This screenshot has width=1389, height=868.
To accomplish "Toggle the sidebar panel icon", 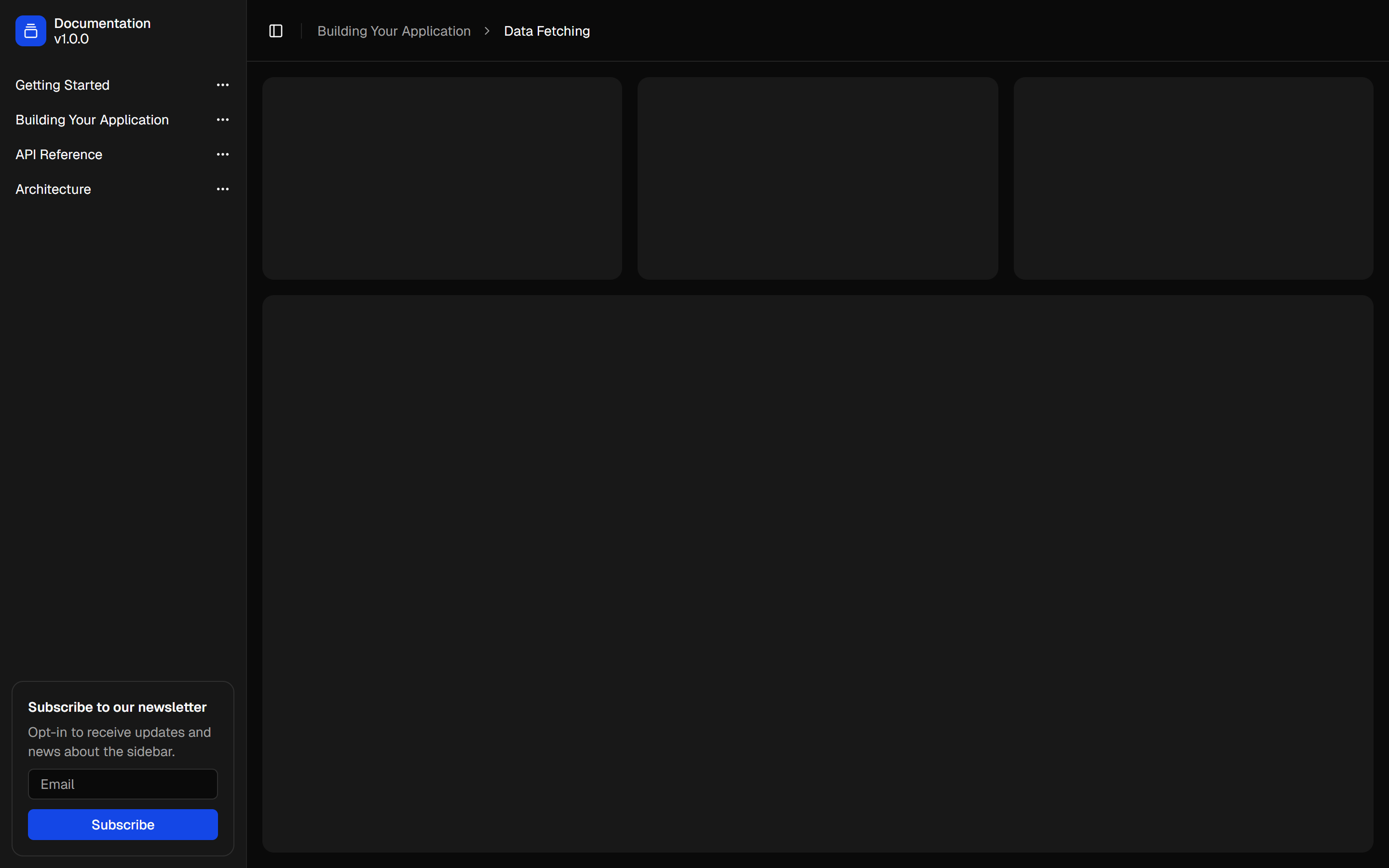I will pos(275,31).
